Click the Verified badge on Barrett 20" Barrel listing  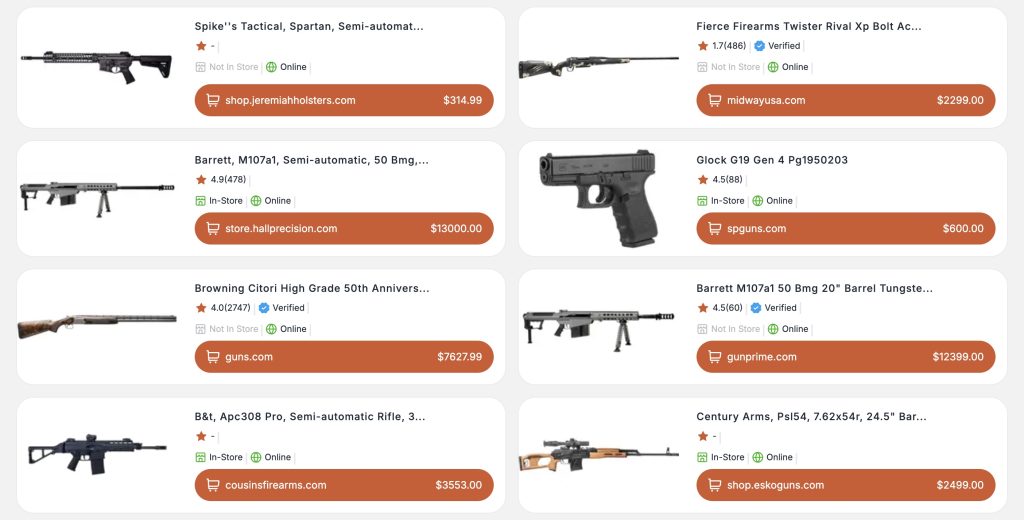pos(756,308)
